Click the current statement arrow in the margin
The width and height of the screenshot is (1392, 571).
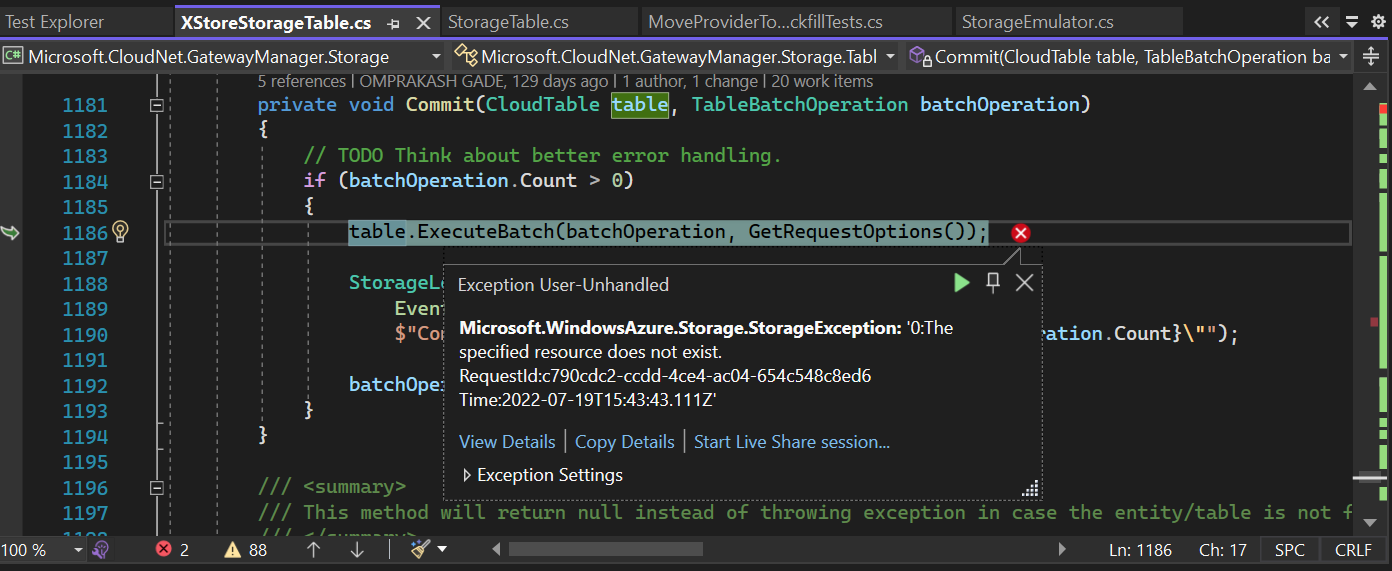pyautogui.click(x=10, y=232)
